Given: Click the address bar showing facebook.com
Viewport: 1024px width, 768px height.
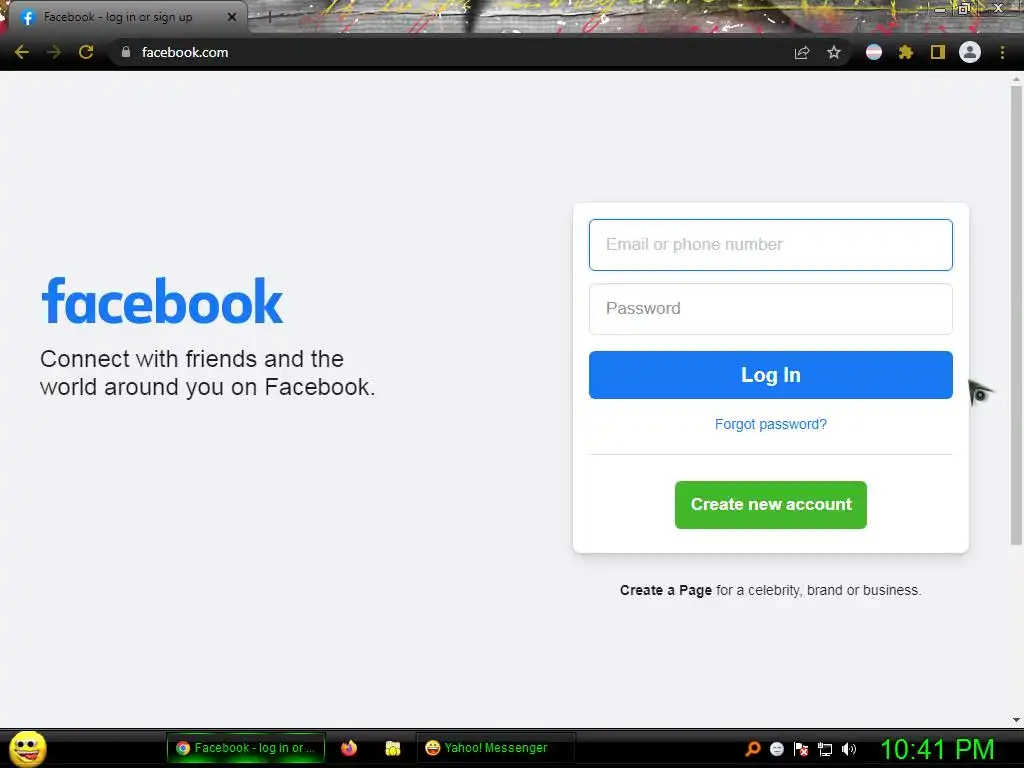Looking at the screenshot, I should (x=451, y=52).
